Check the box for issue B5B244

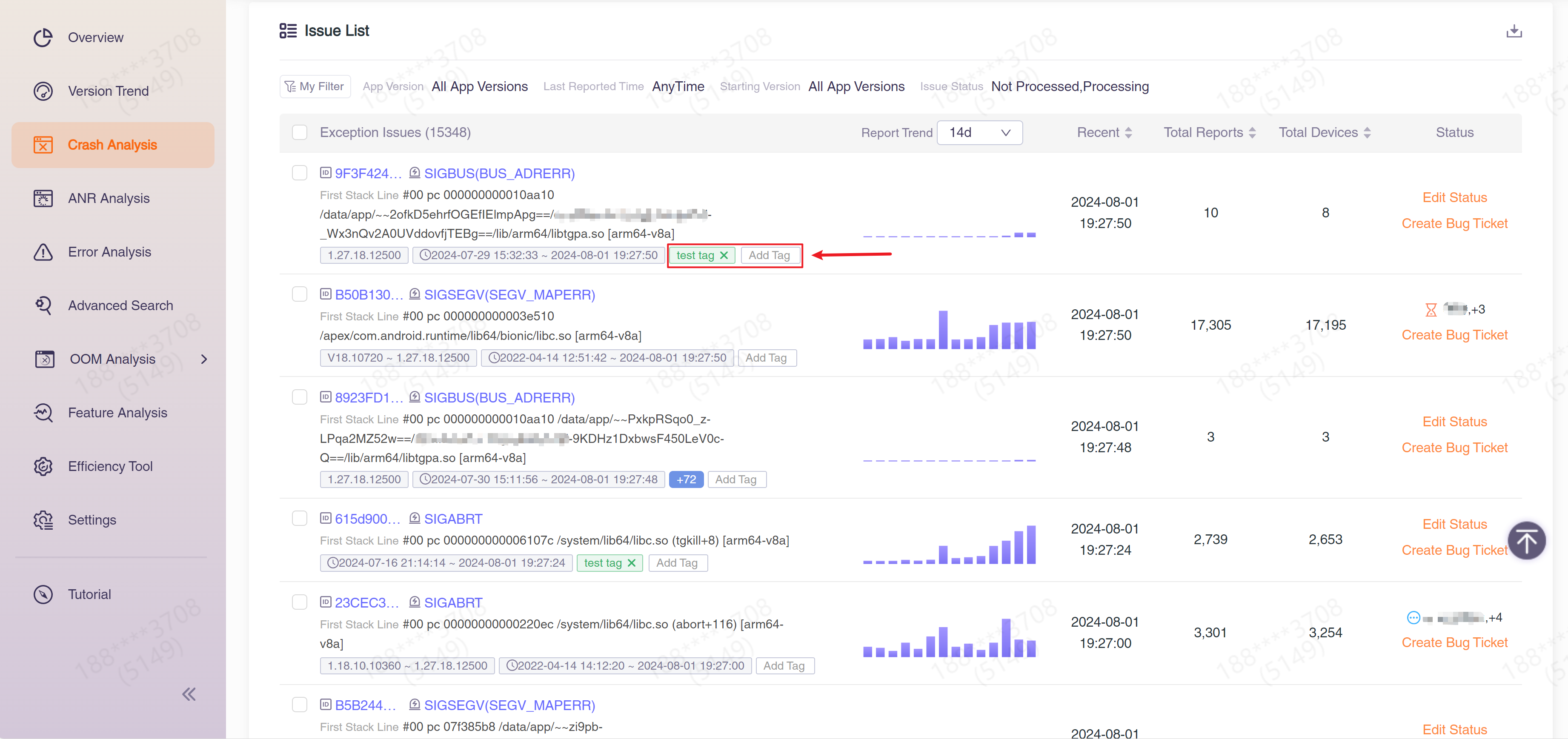pyautogui.click(x=300, y=705)
